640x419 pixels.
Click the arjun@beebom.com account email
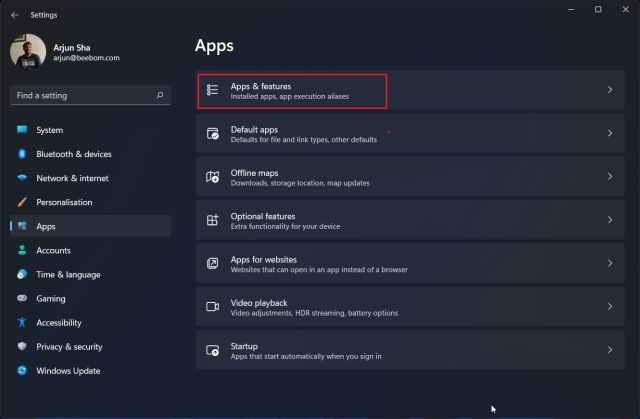tap(86, 58)
